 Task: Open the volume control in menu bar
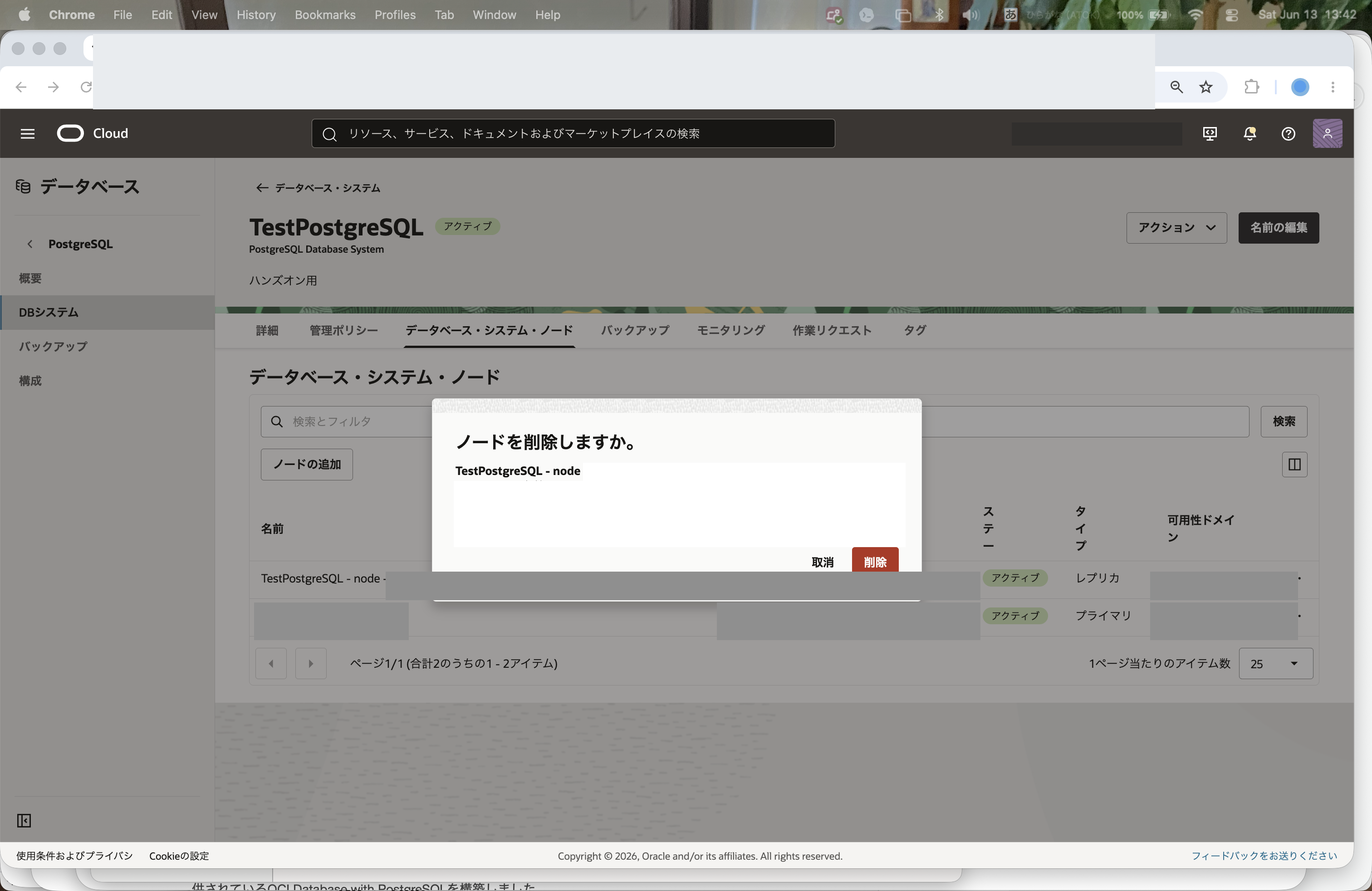point(970,15)
